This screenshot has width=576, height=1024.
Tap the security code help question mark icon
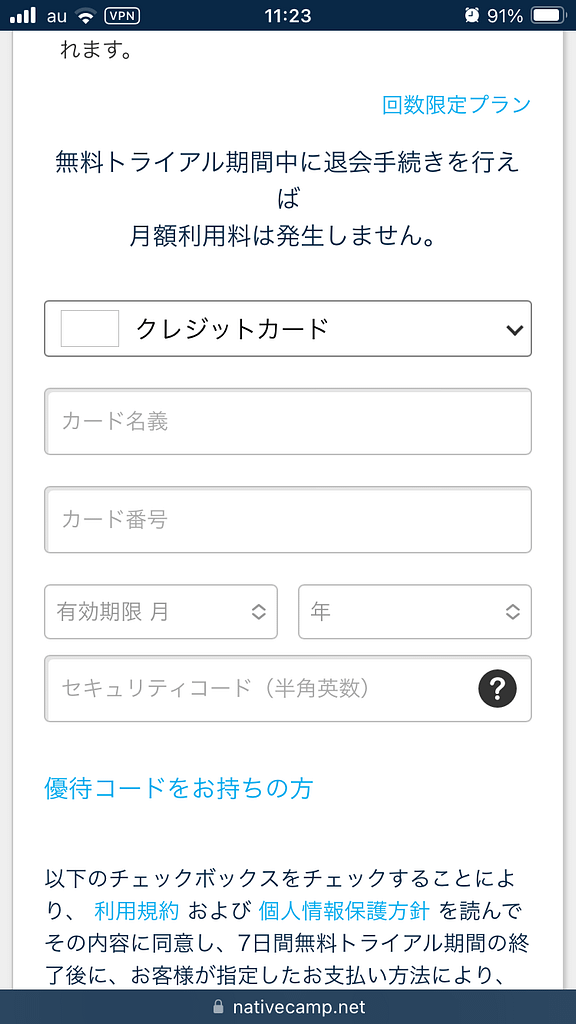tap(497, 688)
